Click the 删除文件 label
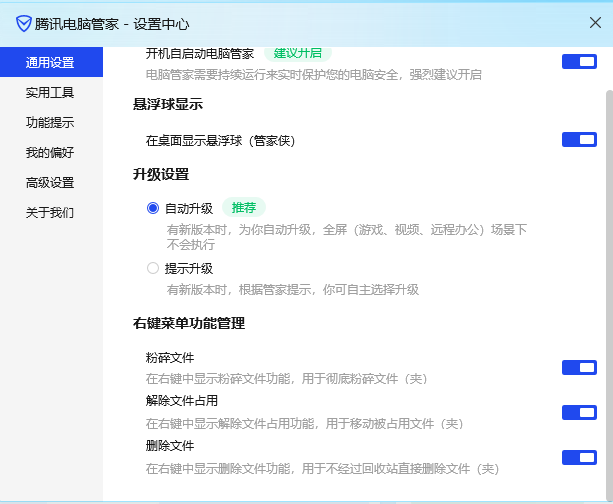Screen dimensions: 613x504 point(170,446)
